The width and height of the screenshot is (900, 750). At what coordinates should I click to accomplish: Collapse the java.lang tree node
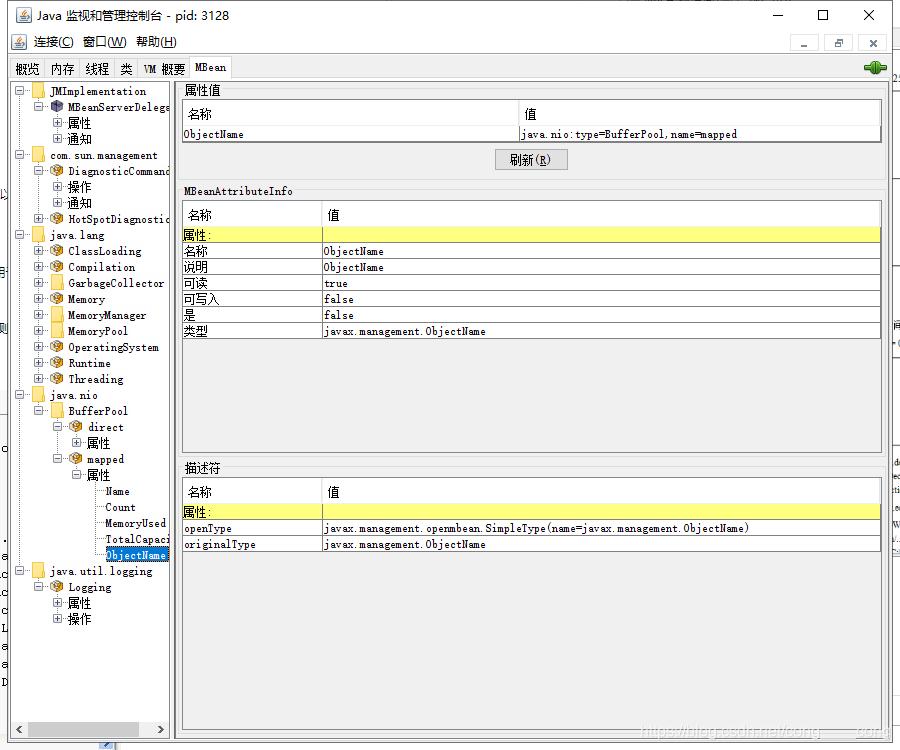point(20,235)
